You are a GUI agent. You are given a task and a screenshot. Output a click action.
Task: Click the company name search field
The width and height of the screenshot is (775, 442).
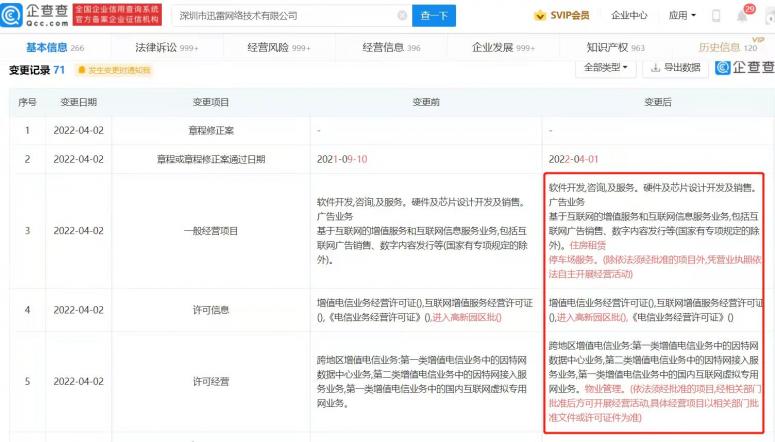coord(292,16)
